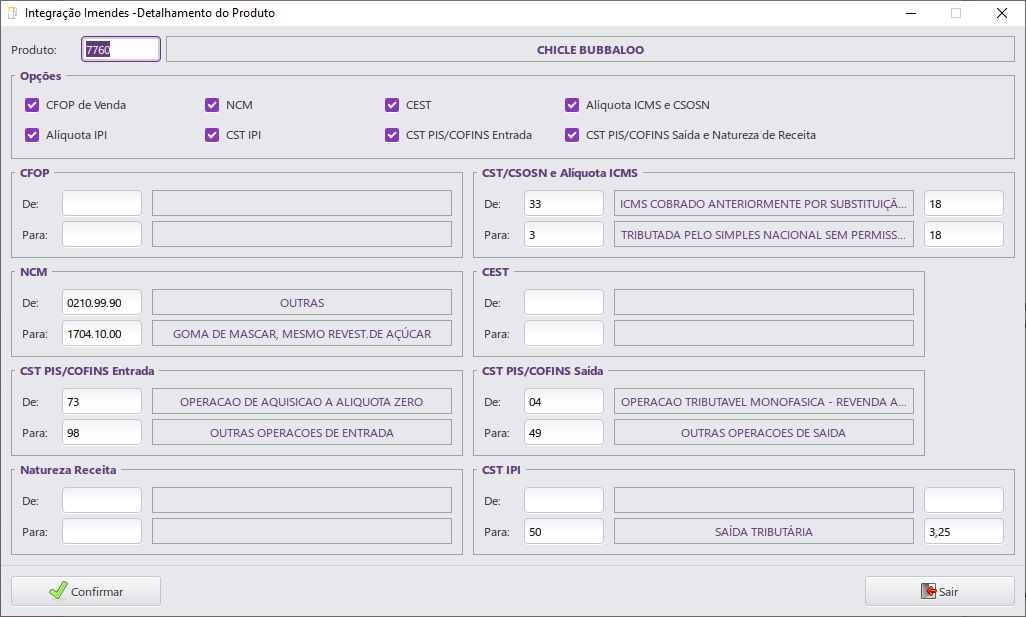The width and height of the screenshot is (1026, 617).
Task: Toggle the NCM option checkbox
Action: [212, 105]
